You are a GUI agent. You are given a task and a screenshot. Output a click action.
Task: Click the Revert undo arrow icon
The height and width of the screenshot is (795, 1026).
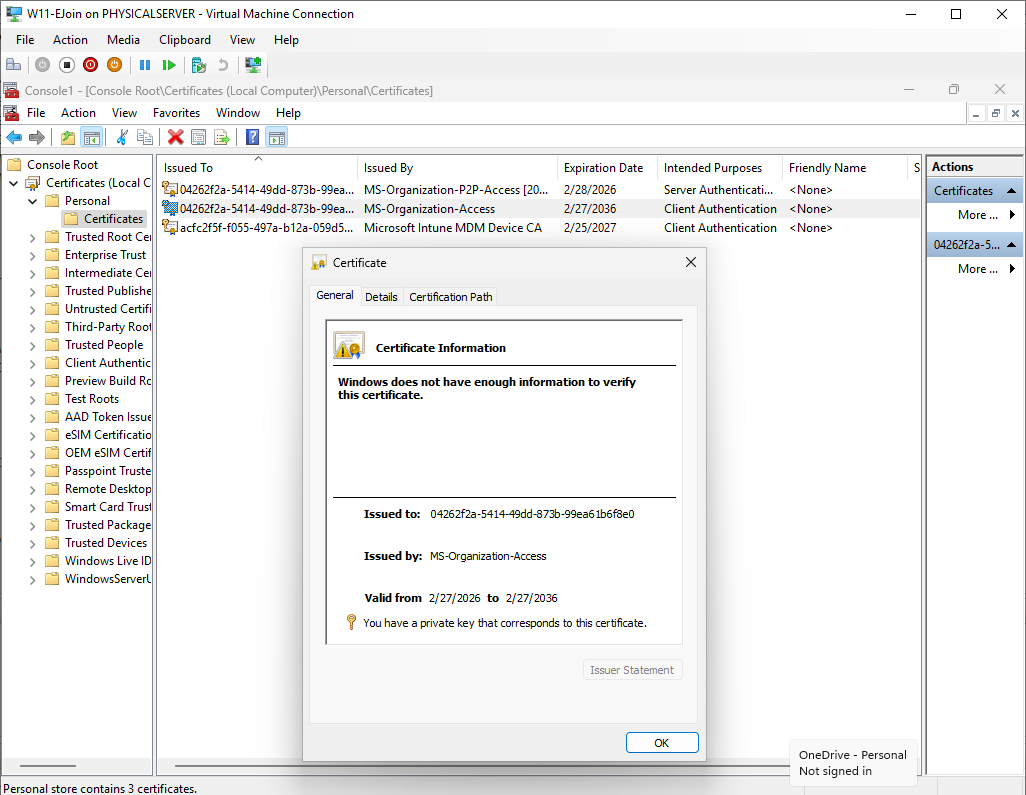tap(222, 65)
